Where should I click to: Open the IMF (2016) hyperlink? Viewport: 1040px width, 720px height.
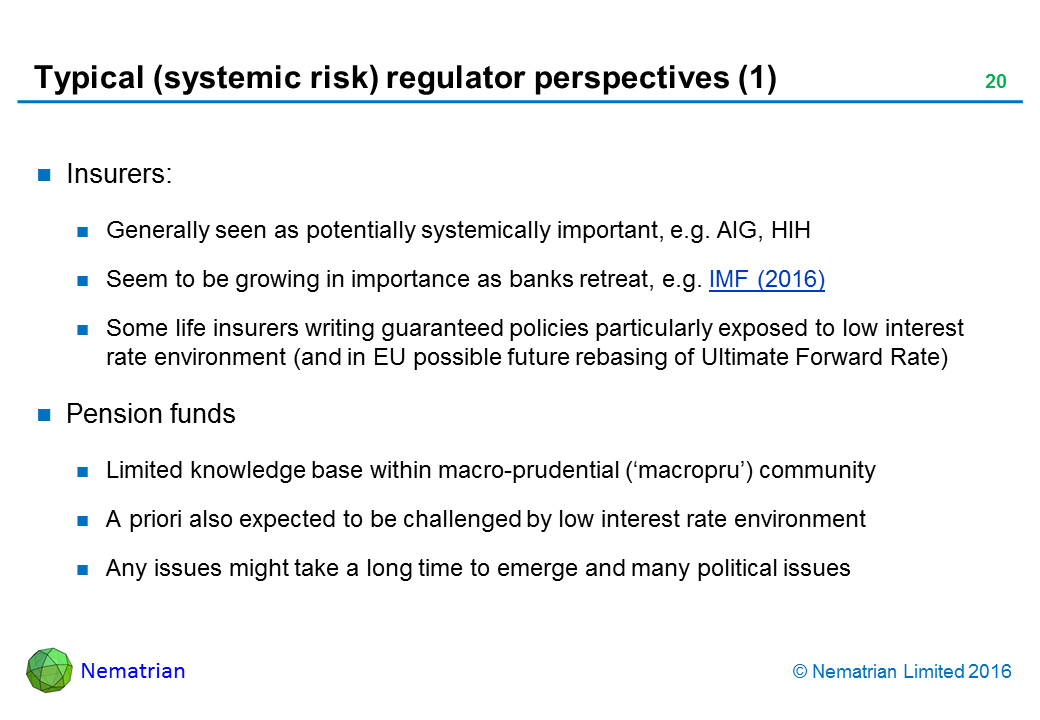766,280
